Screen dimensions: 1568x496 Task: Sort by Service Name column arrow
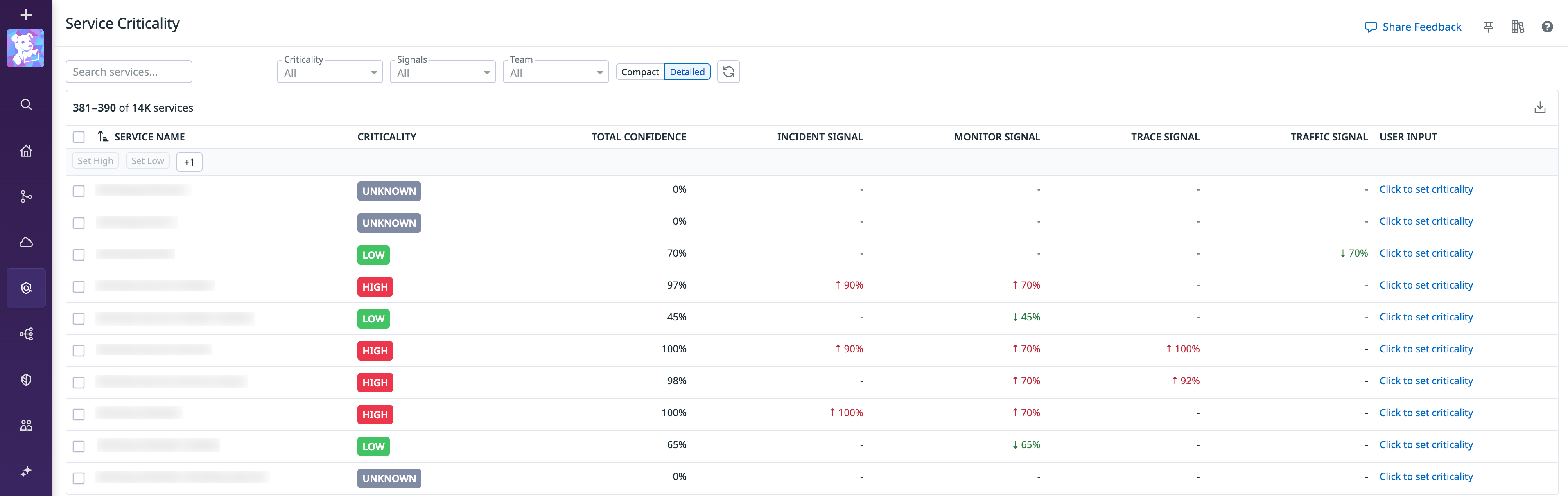coord(103,136)
